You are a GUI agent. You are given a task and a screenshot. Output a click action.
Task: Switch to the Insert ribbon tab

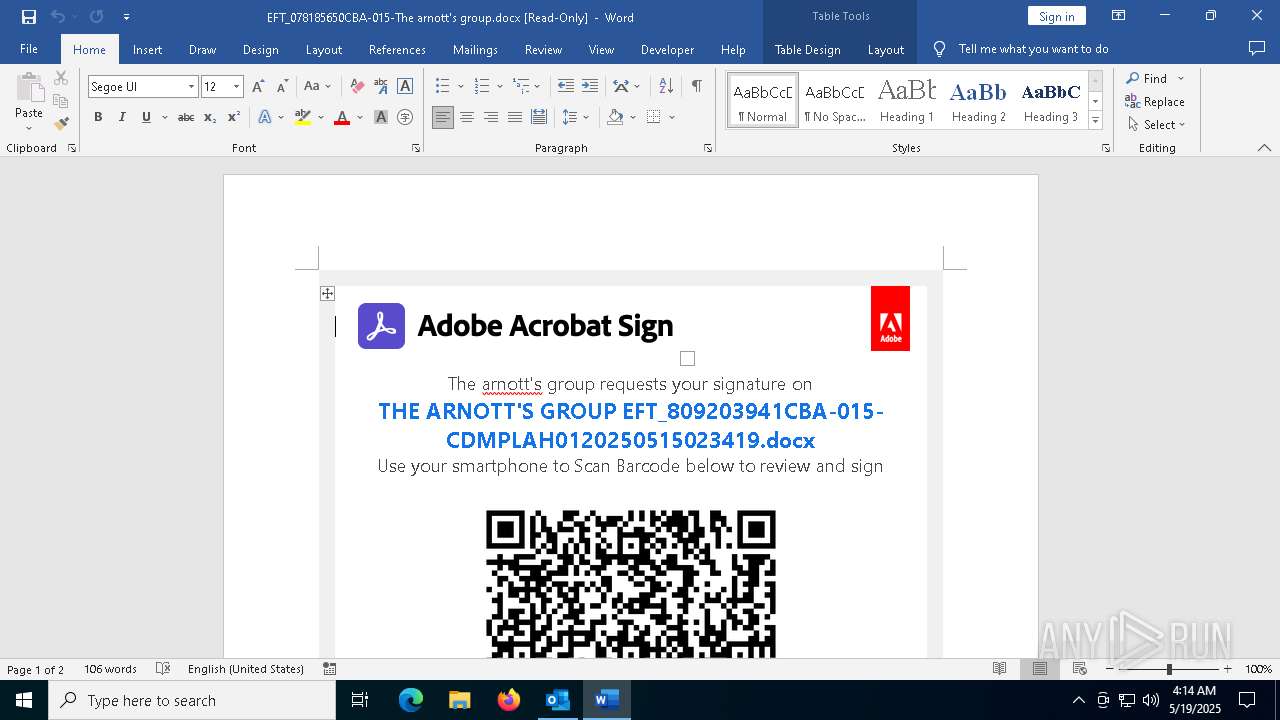pos(147,49)
